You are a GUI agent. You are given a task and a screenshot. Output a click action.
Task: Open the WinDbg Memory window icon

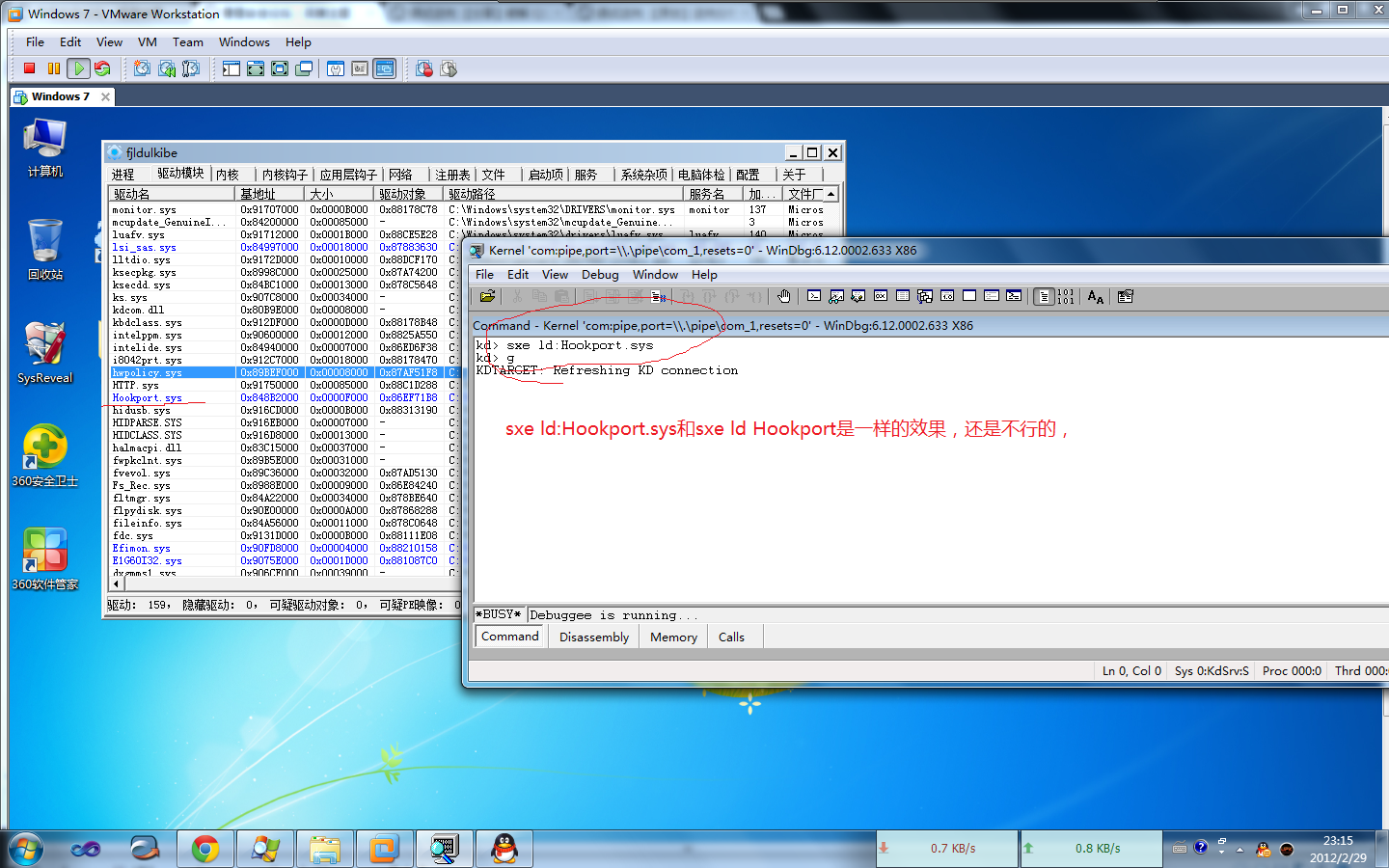point(903,296)
